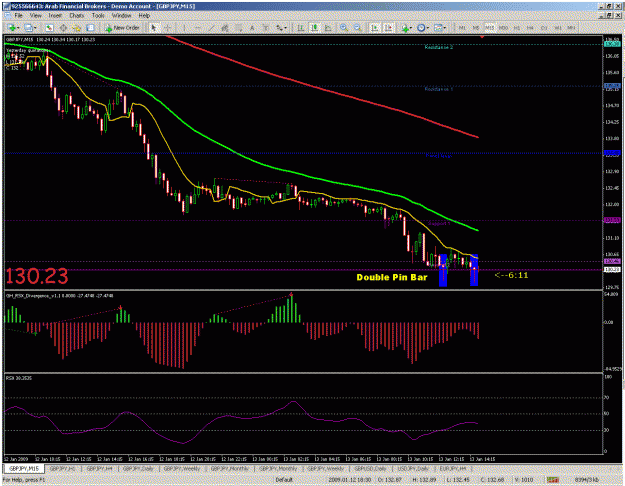The height and width of the screenshot is (486, 625).
Task: Toggle the Data Window icon
Action: (63, 28)
